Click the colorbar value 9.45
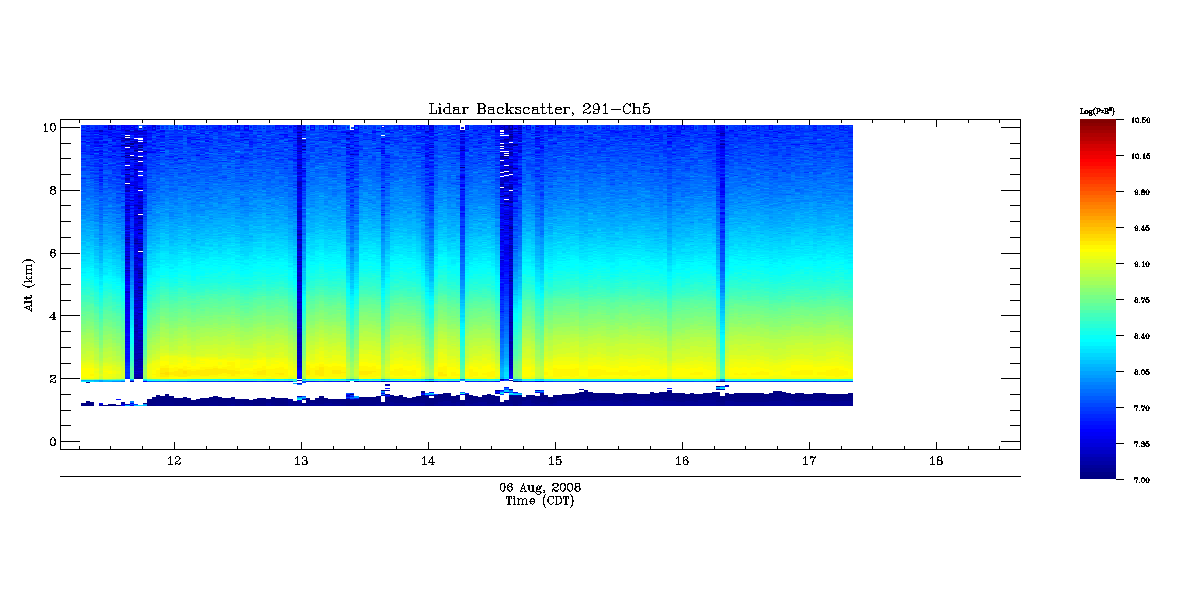The height and width of the screenshot is (600, 1200). (x=1141, y=228)
